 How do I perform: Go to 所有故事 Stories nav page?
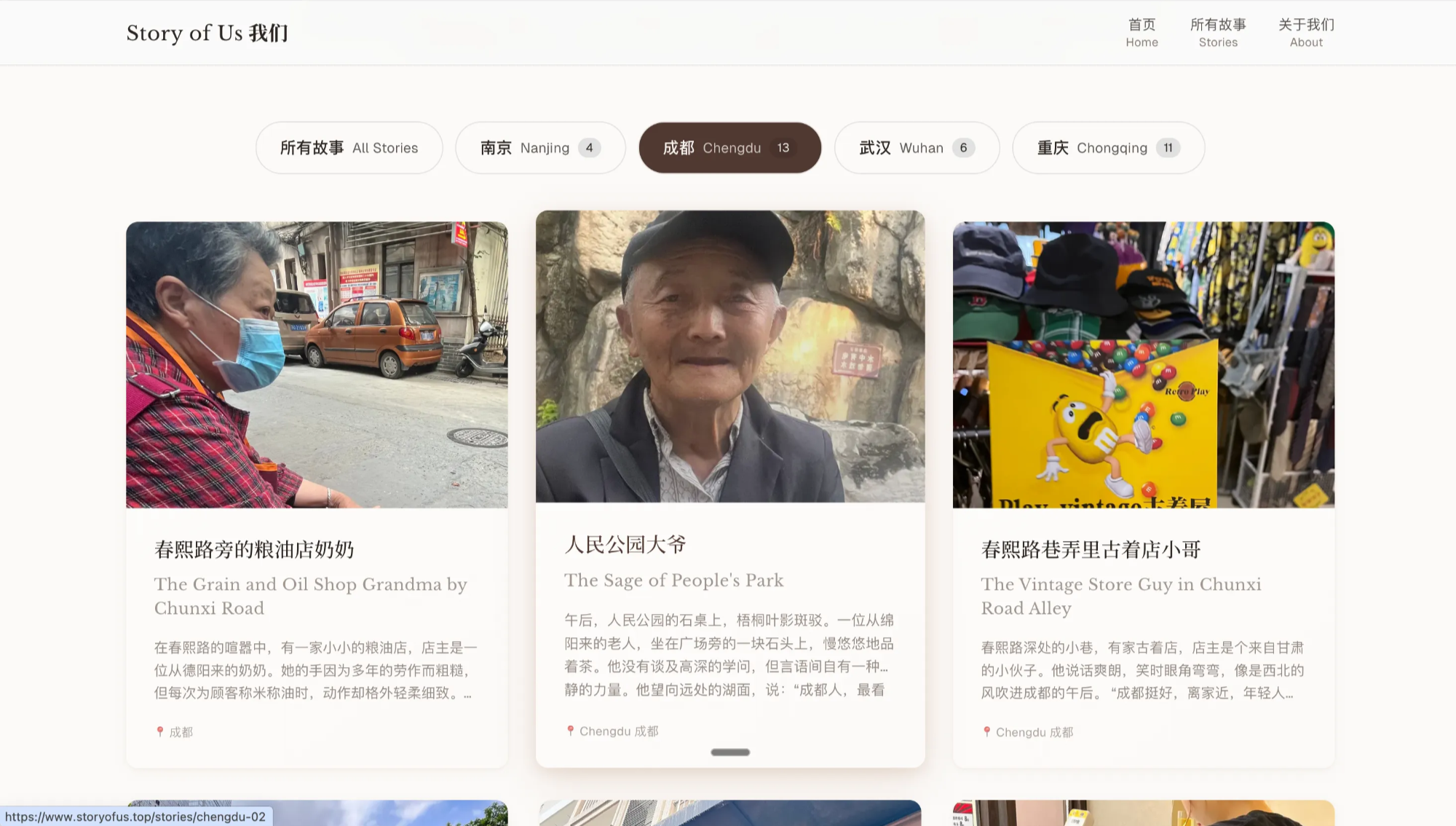1218,33
